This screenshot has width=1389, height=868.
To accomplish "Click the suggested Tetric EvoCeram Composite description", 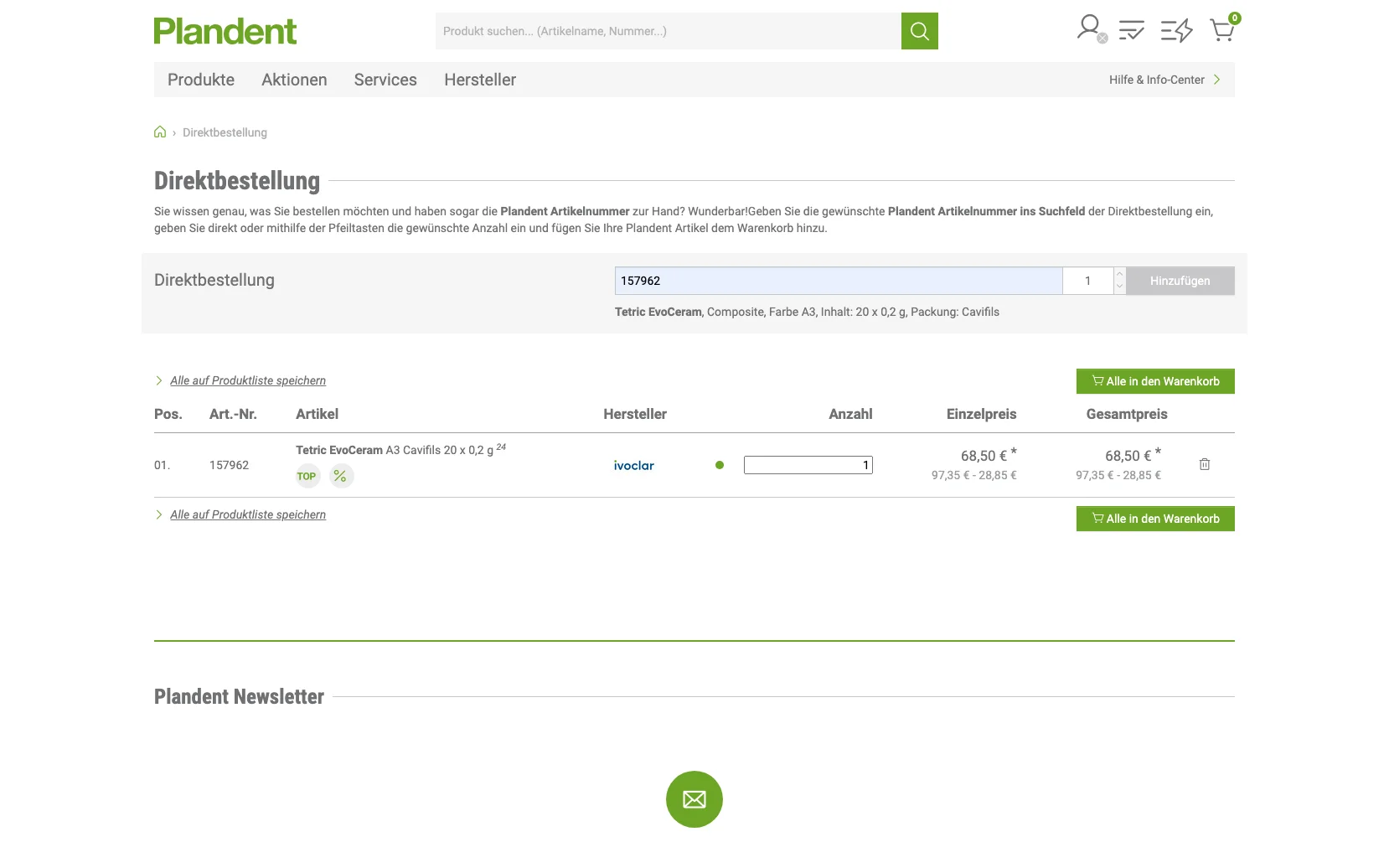I will pyautogui.click(x=807, y=312).
